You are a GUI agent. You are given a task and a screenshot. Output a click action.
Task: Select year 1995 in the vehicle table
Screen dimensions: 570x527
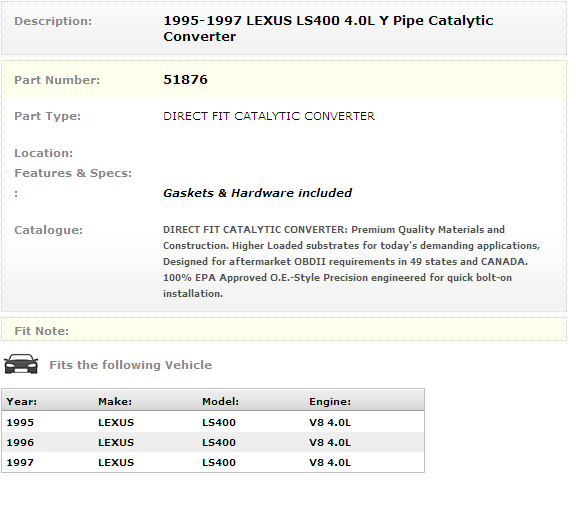click(20, 422)
